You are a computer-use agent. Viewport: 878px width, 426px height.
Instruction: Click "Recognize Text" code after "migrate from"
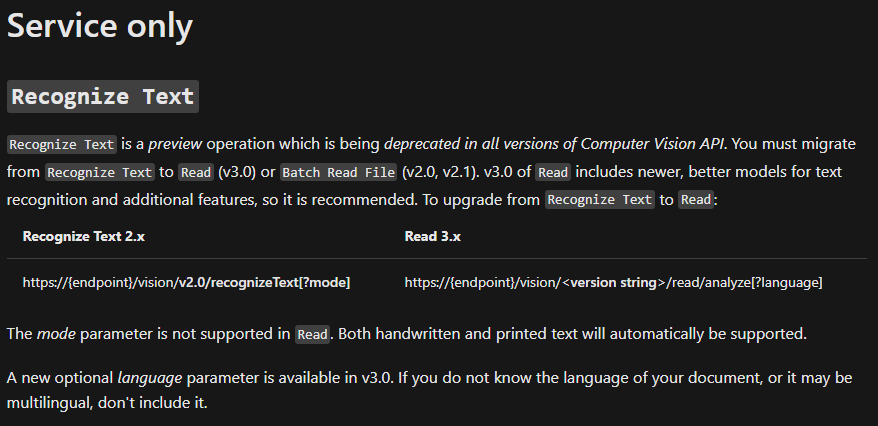pos(100,171)
